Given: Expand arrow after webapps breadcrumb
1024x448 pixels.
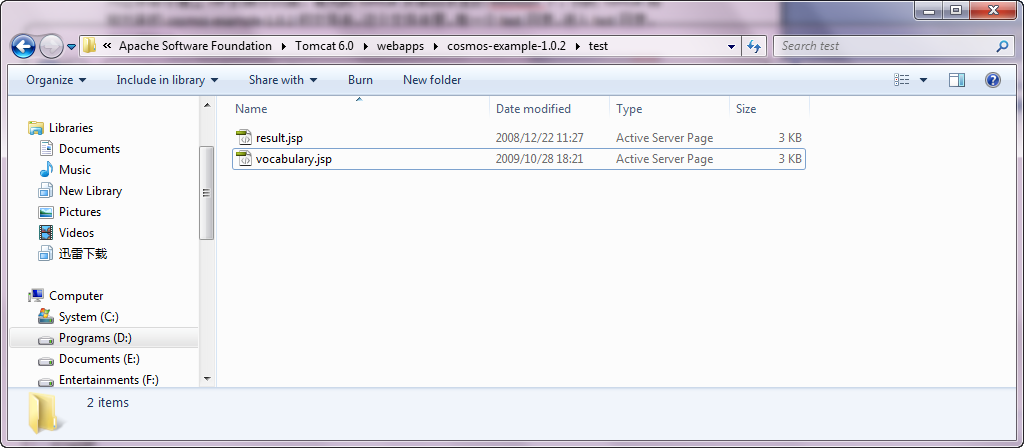Looking at the screenshot, I should 436,46.
